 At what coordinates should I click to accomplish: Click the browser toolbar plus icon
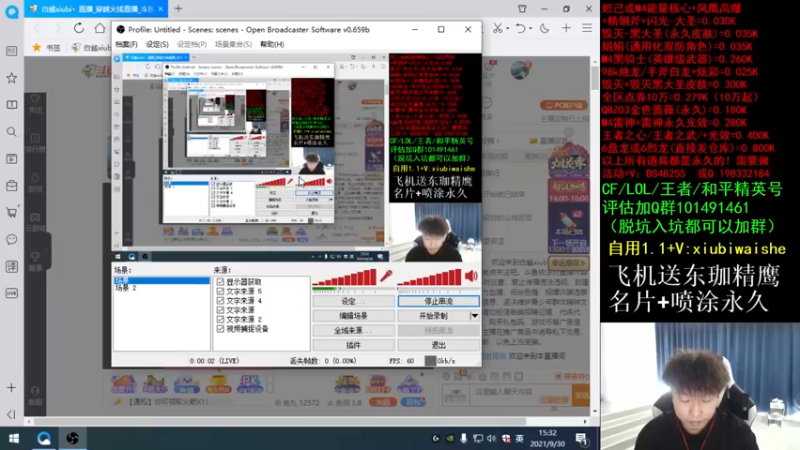click(566, 28)
